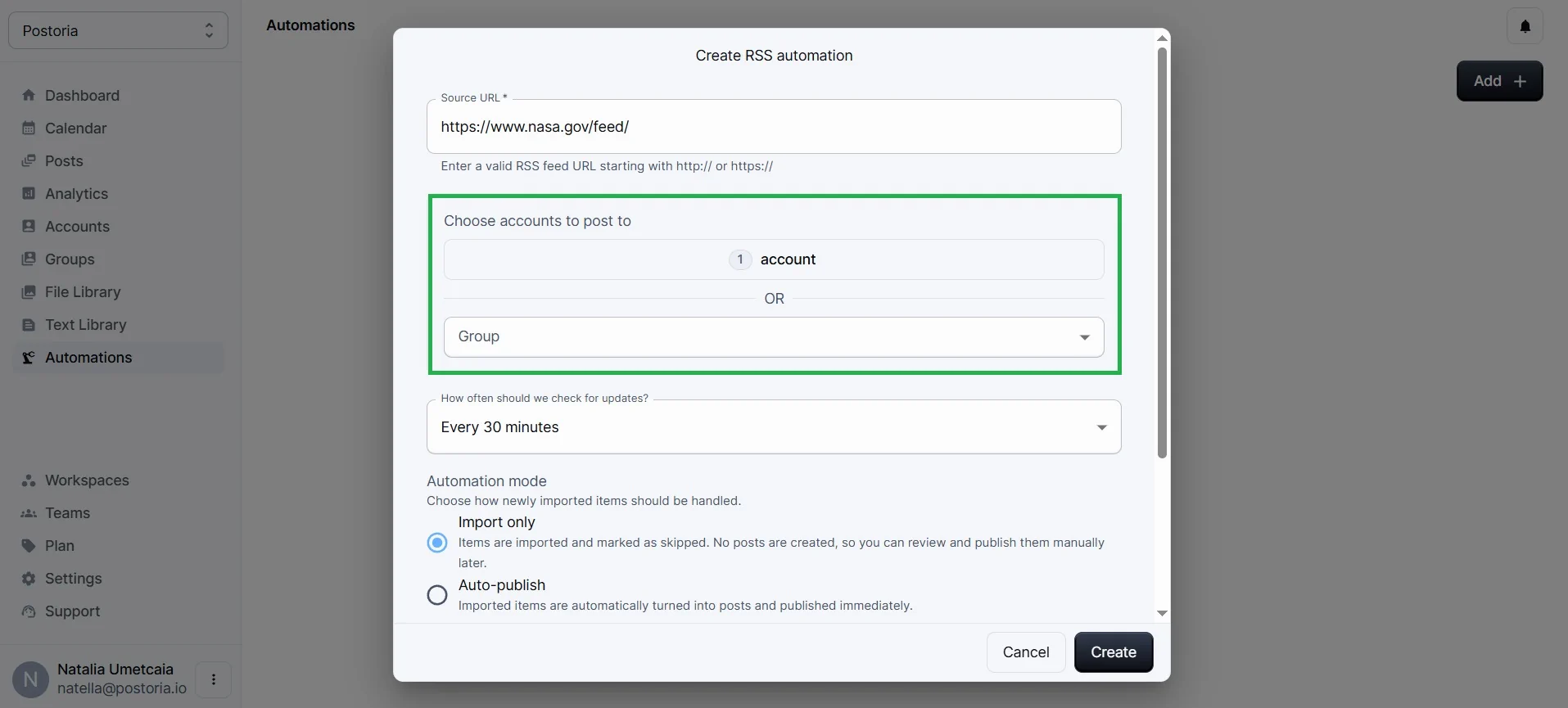Click the dialog scroll up arrow

[1162, 38]
